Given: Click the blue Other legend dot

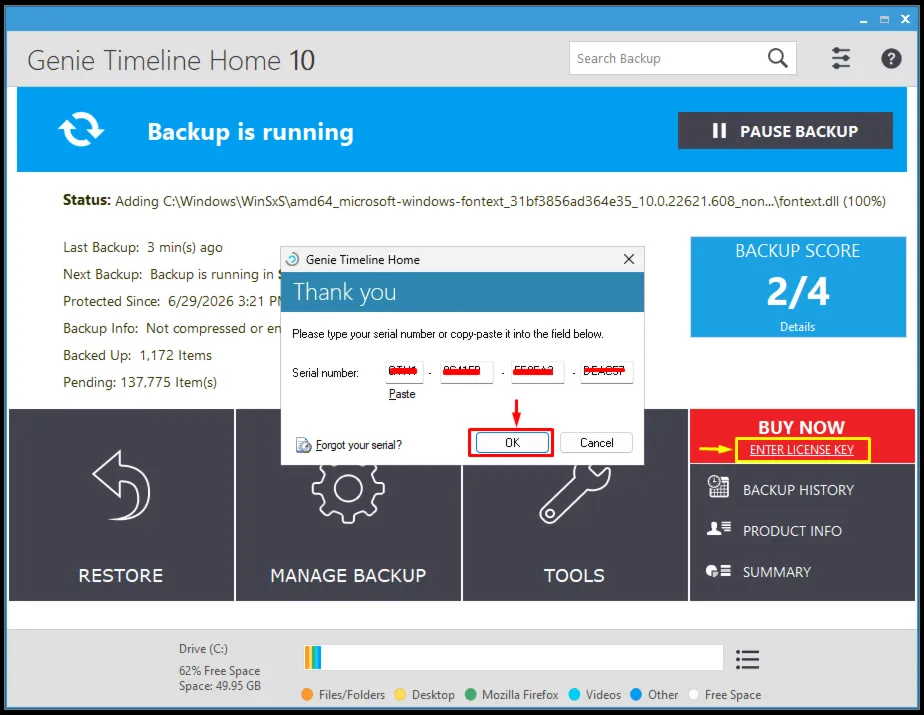Looking at the screenshot, I should tap(636, 694).
